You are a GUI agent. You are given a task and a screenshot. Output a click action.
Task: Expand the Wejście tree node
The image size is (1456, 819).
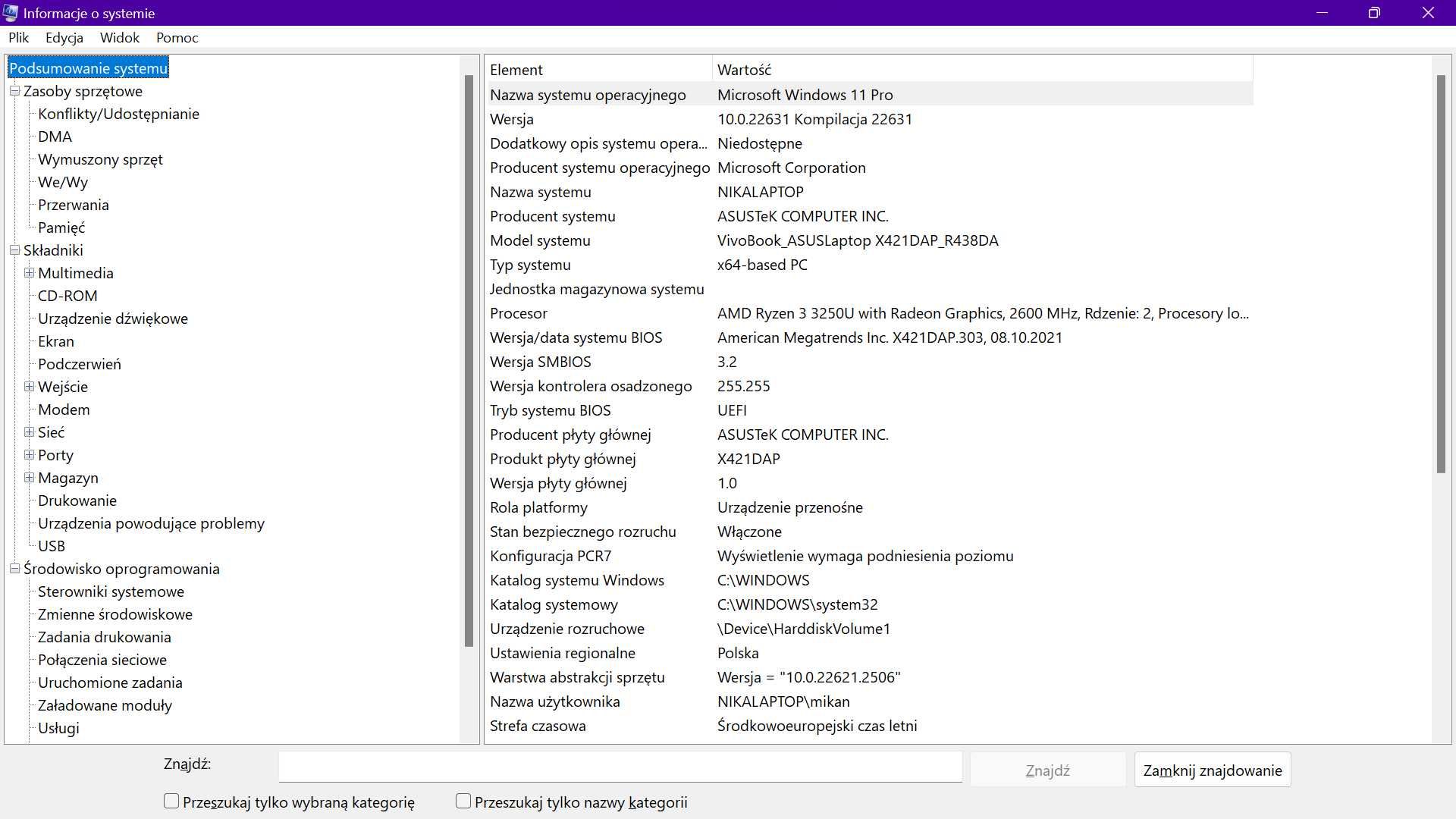[29, 387]
